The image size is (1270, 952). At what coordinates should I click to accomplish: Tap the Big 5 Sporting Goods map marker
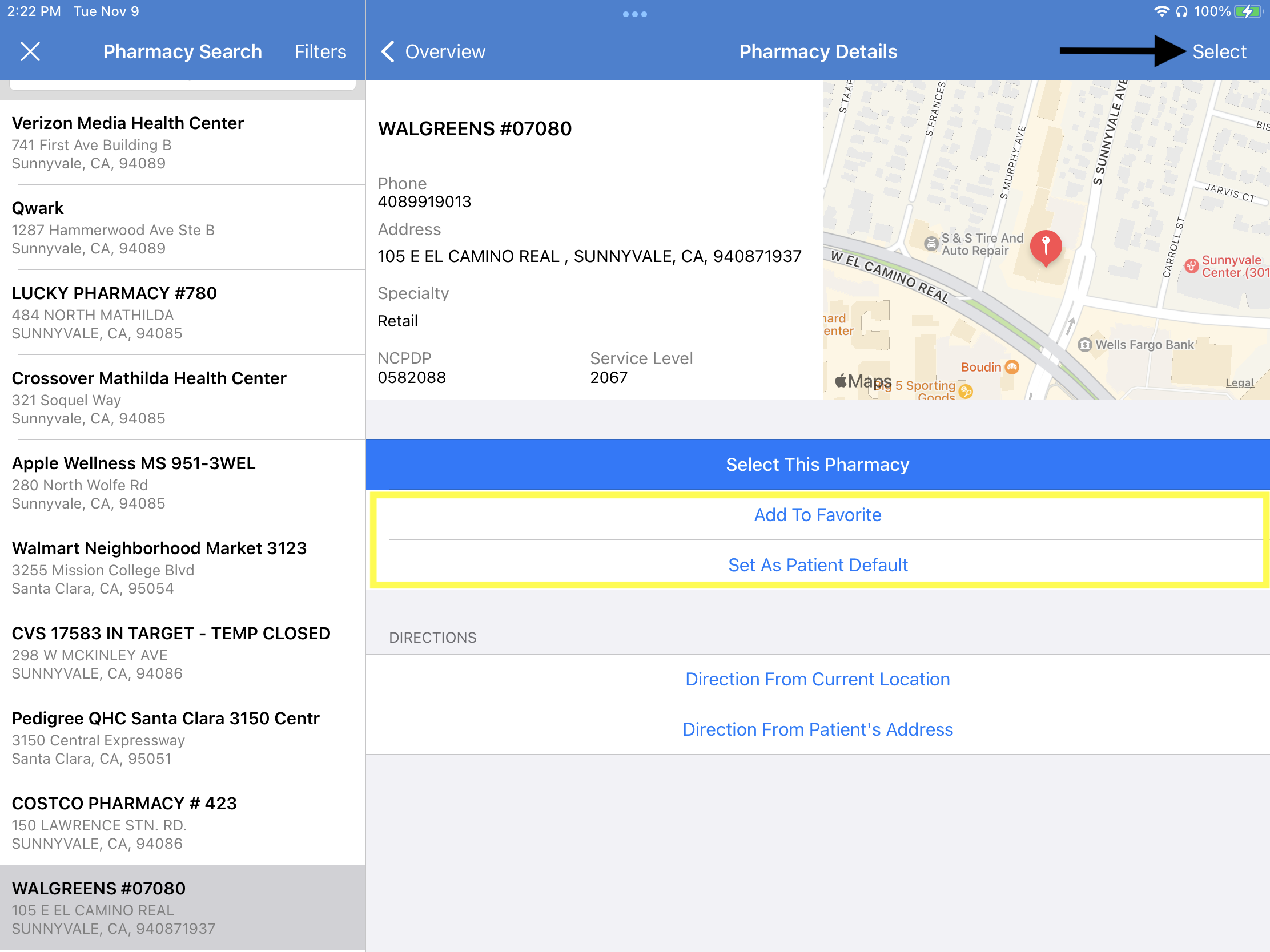(x=966, y=392)
